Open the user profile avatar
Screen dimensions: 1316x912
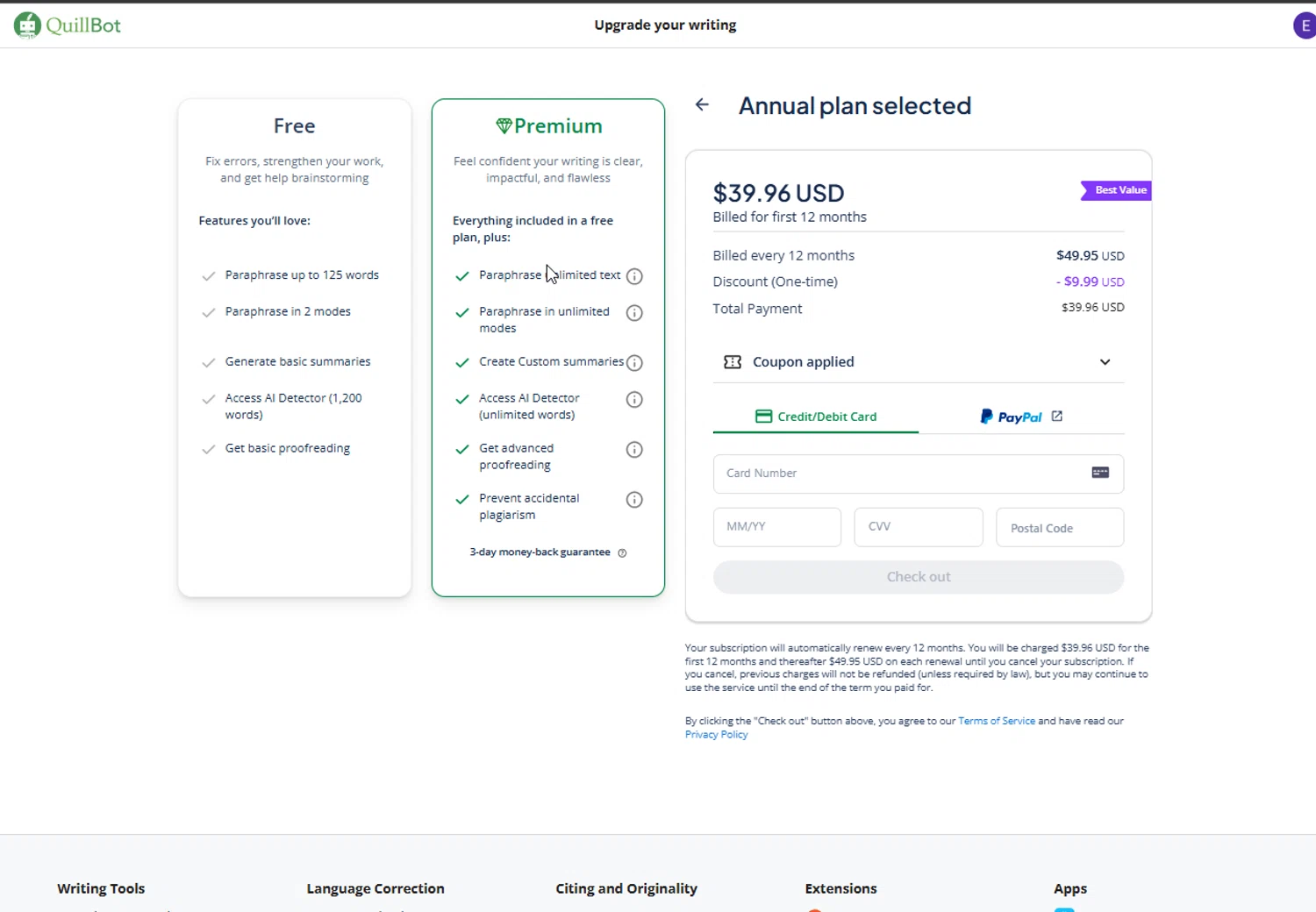pos(1305,25)
